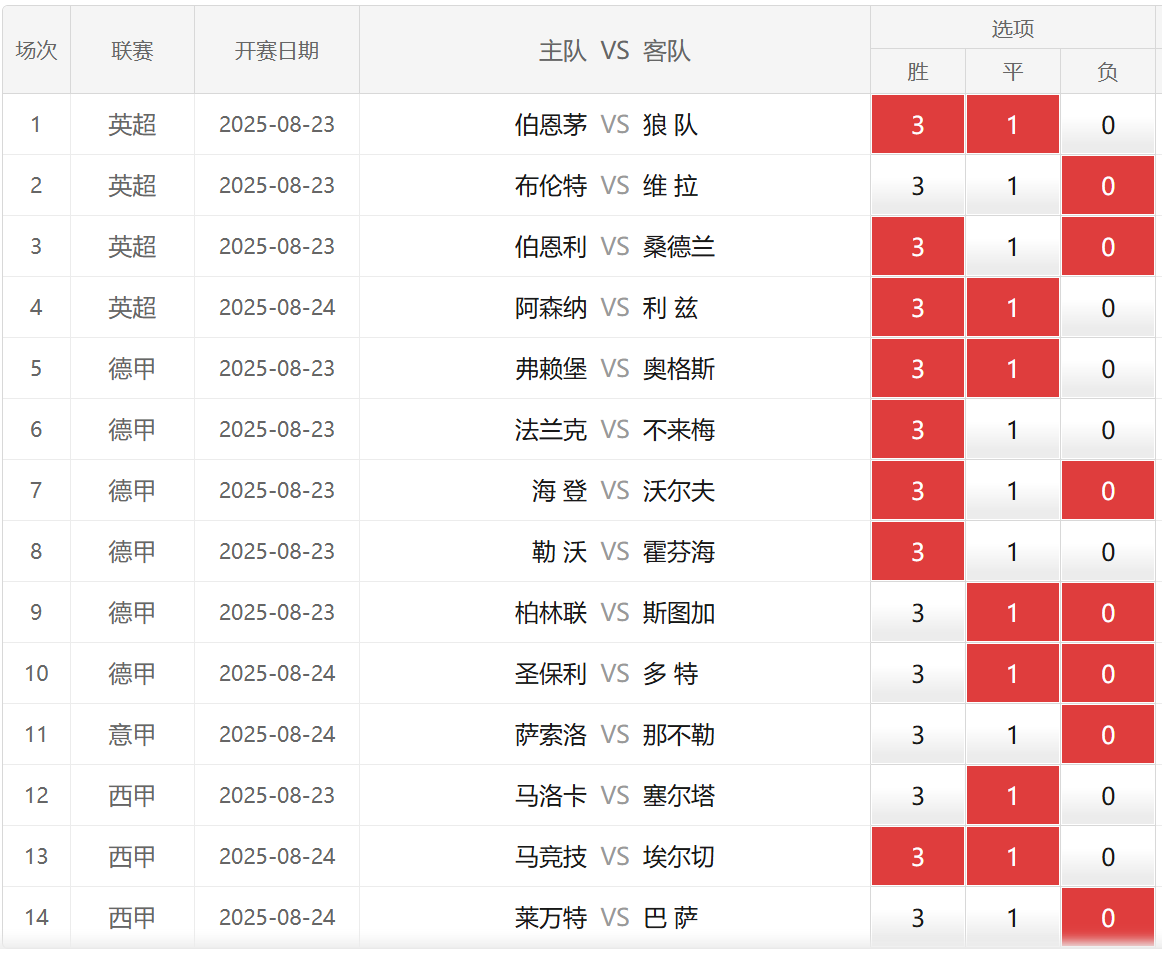Click the 主队 VS 客队 column header
The width and height of the screenshot is (1162, 954).
[614, 50]
